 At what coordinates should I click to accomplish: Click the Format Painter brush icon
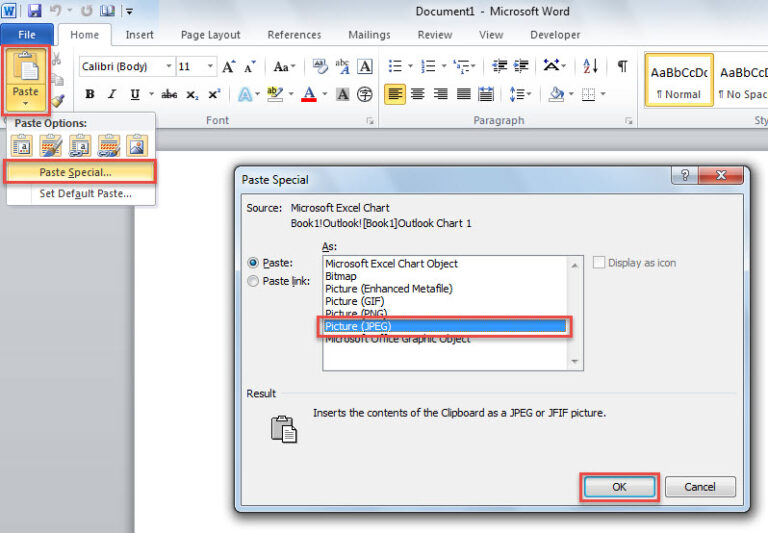[58, 101]
